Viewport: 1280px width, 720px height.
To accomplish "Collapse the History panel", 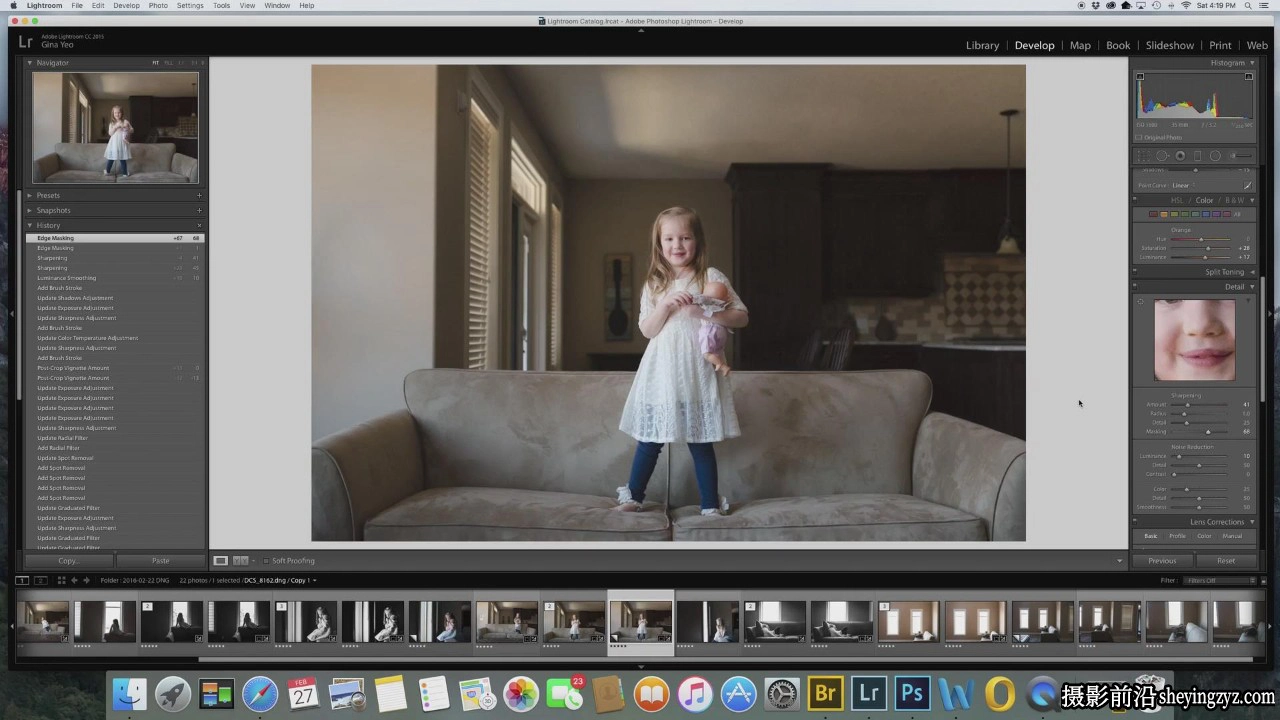I will pos(30,226).
